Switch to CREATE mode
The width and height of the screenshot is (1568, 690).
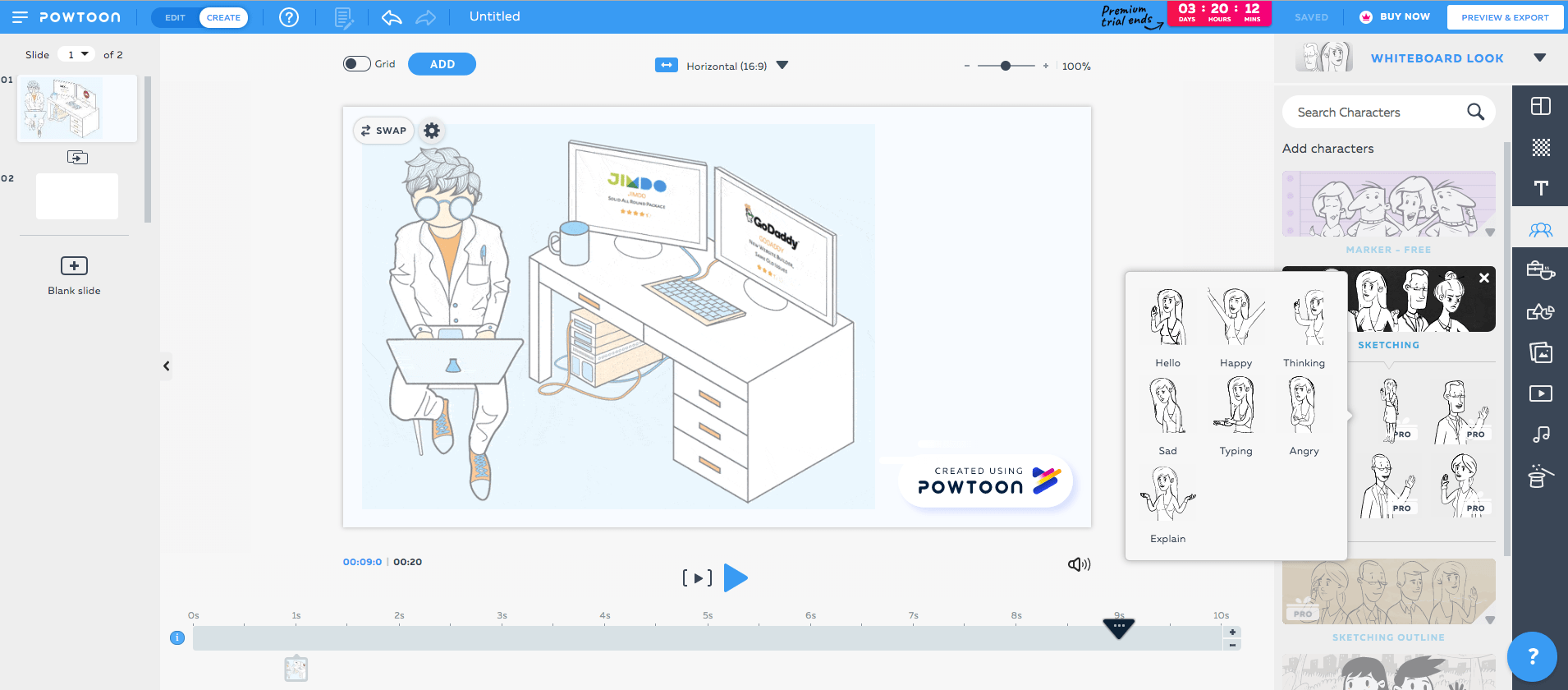point(223,17)
